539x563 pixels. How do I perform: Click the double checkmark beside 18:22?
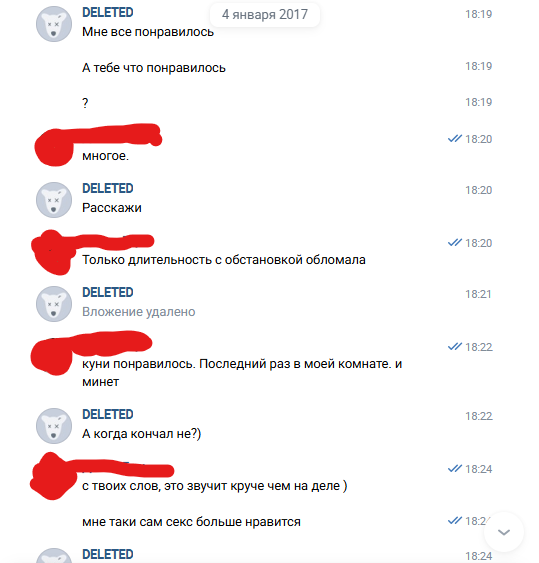[x=455, y=347]
